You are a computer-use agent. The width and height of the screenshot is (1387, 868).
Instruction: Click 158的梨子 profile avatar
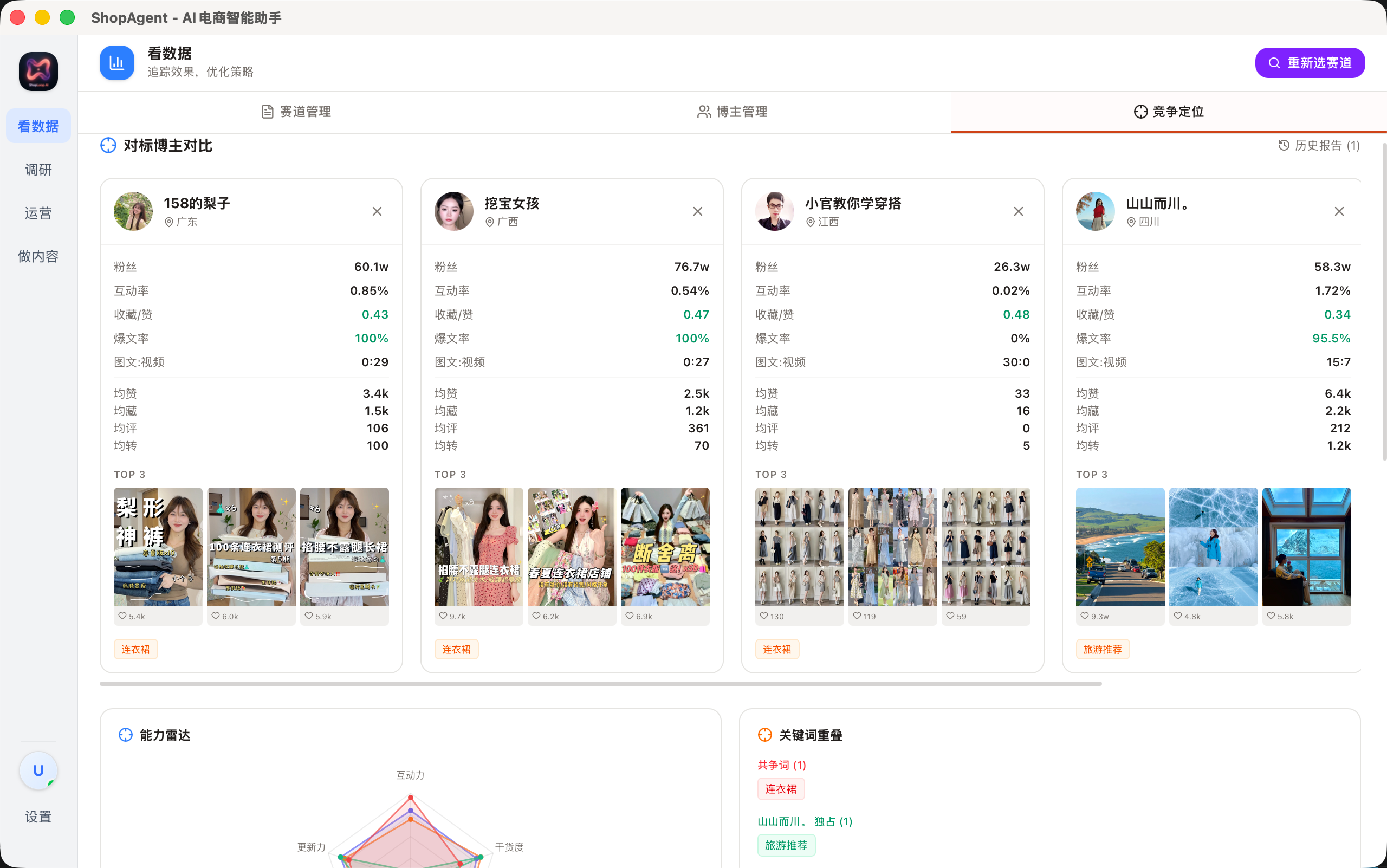(133, 211)
